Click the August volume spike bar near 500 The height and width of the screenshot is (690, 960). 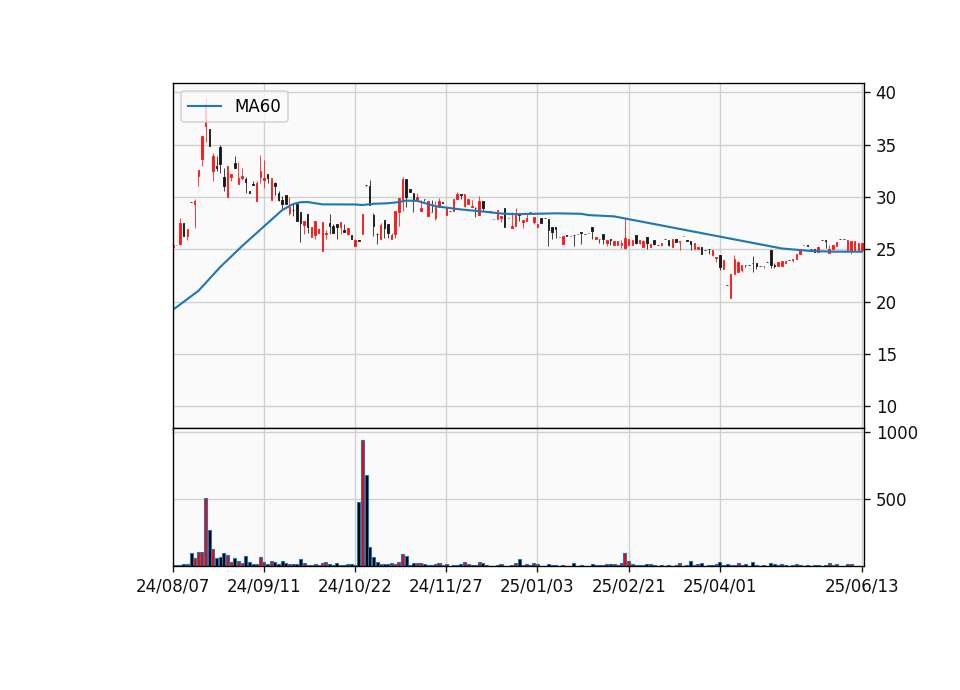206,532
